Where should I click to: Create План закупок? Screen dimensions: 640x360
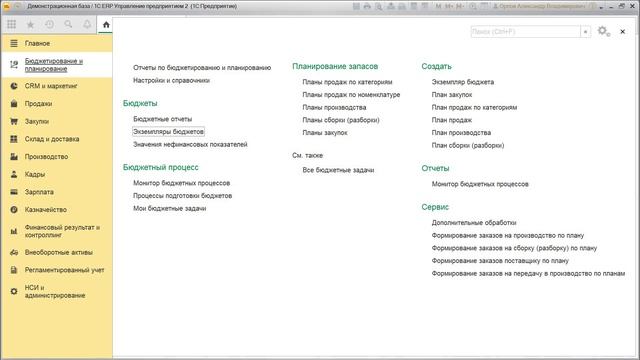click(452, 95)
